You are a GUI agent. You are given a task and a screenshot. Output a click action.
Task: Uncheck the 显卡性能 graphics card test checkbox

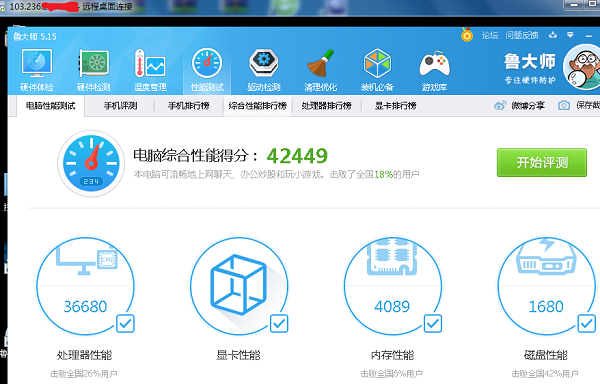(279, 324)
